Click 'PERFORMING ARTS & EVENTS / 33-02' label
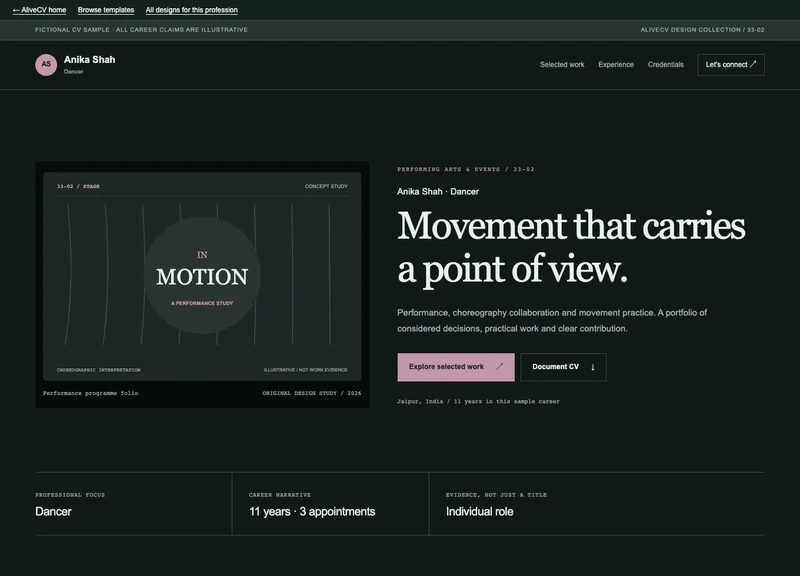The width and height of the screenshot is (800, 576). [x=465, y=169]
